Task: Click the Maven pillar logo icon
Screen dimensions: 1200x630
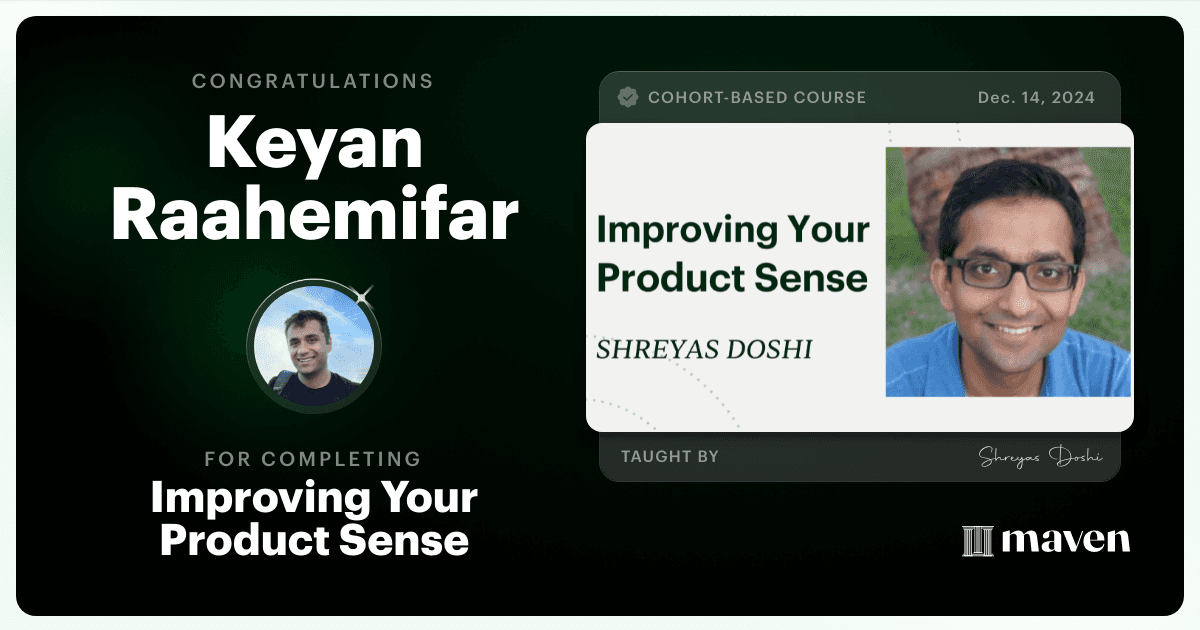Action: (976, 541)
